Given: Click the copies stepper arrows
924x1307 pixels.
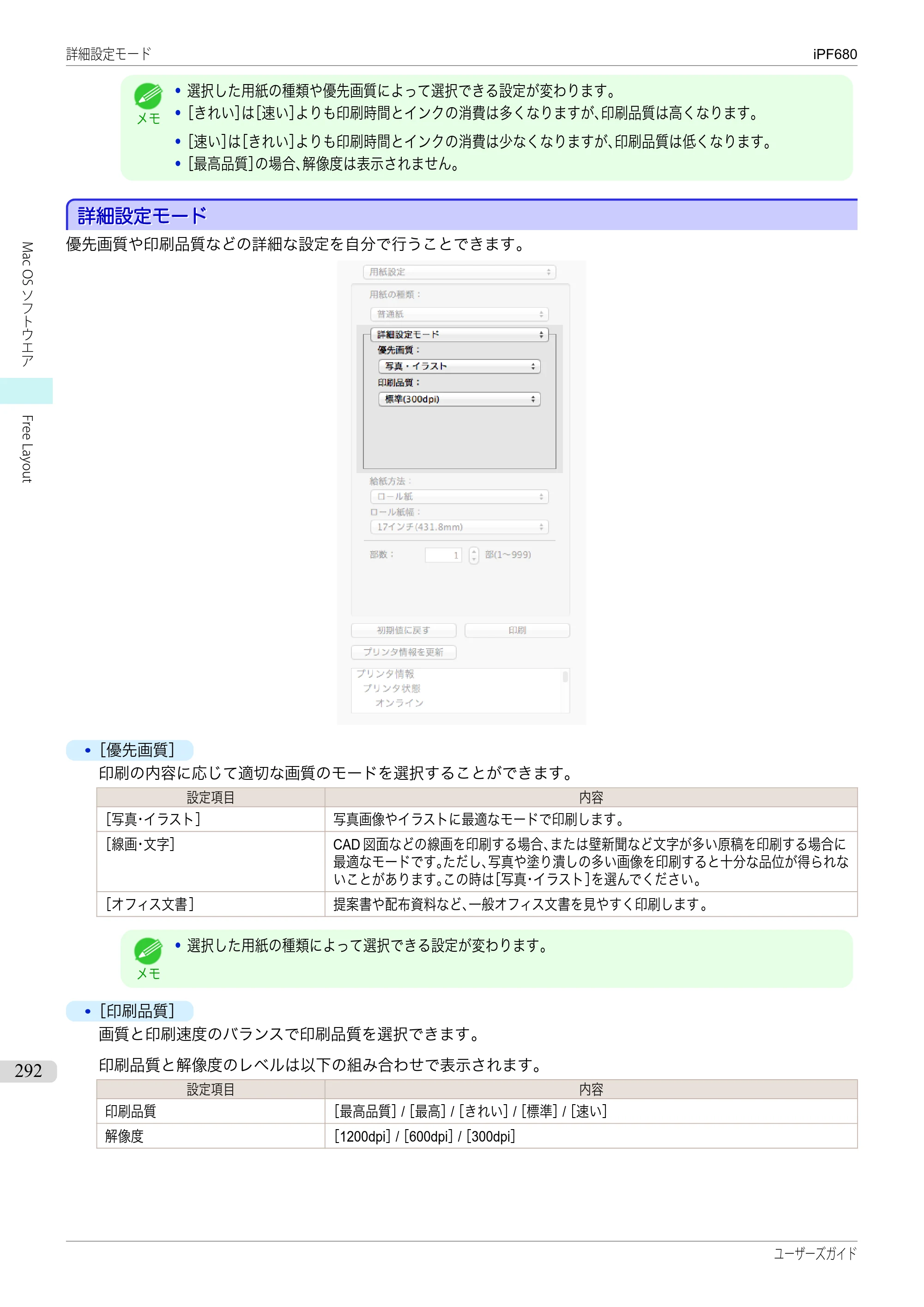Looking at the screenshot, I should 474,555.
